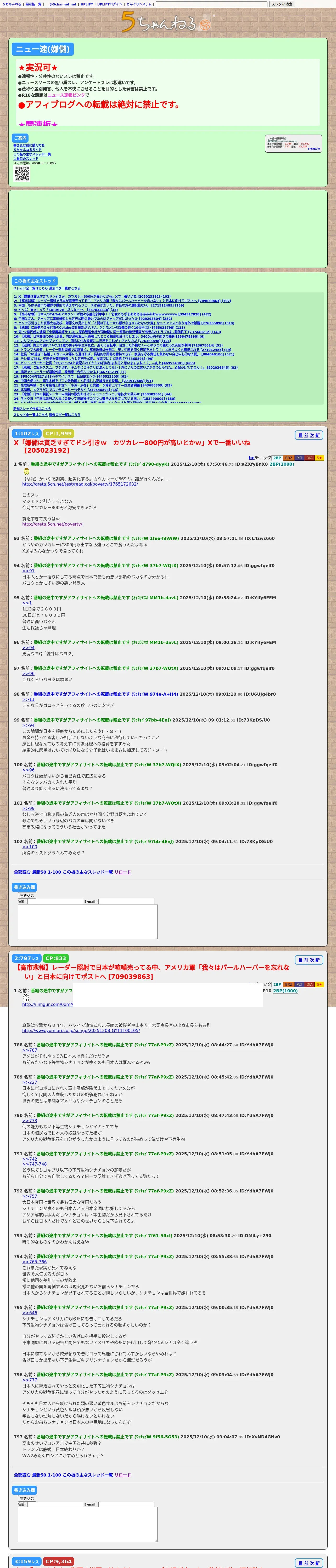This screenshot has height=1568, width=336.
Task: Click 最新50 under カツカレー thread
Action: pyautogui.click(x=39, y=872)
